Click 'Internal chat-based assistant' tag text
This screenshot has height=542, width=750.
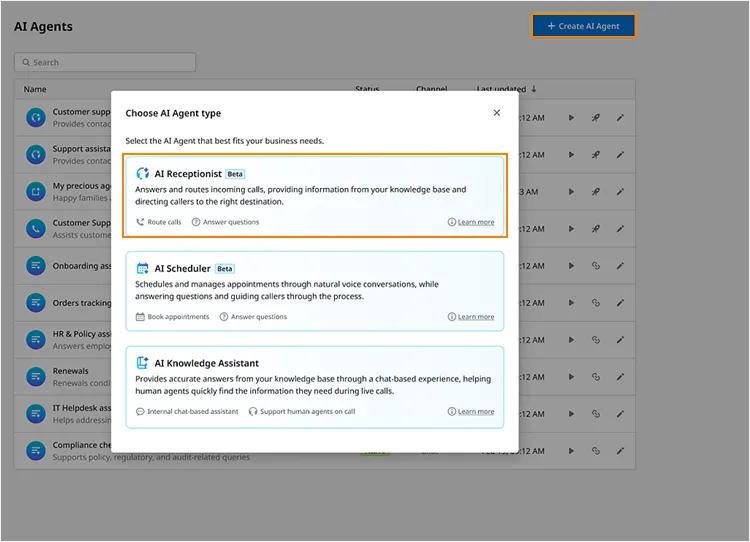pos(192,411)
